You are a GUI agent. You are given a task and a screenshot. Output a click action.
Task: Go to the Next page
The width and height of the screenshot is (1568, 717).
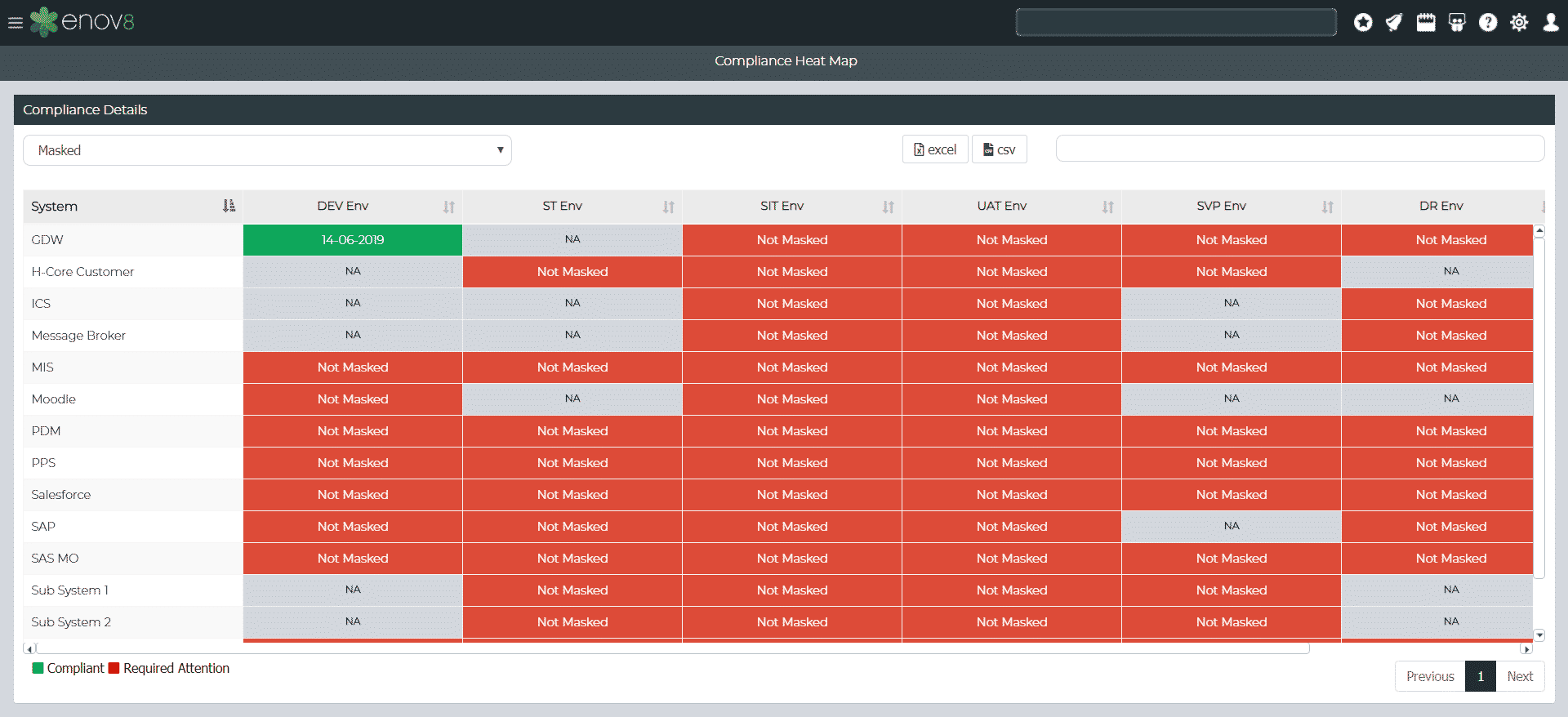(1519, 676)
